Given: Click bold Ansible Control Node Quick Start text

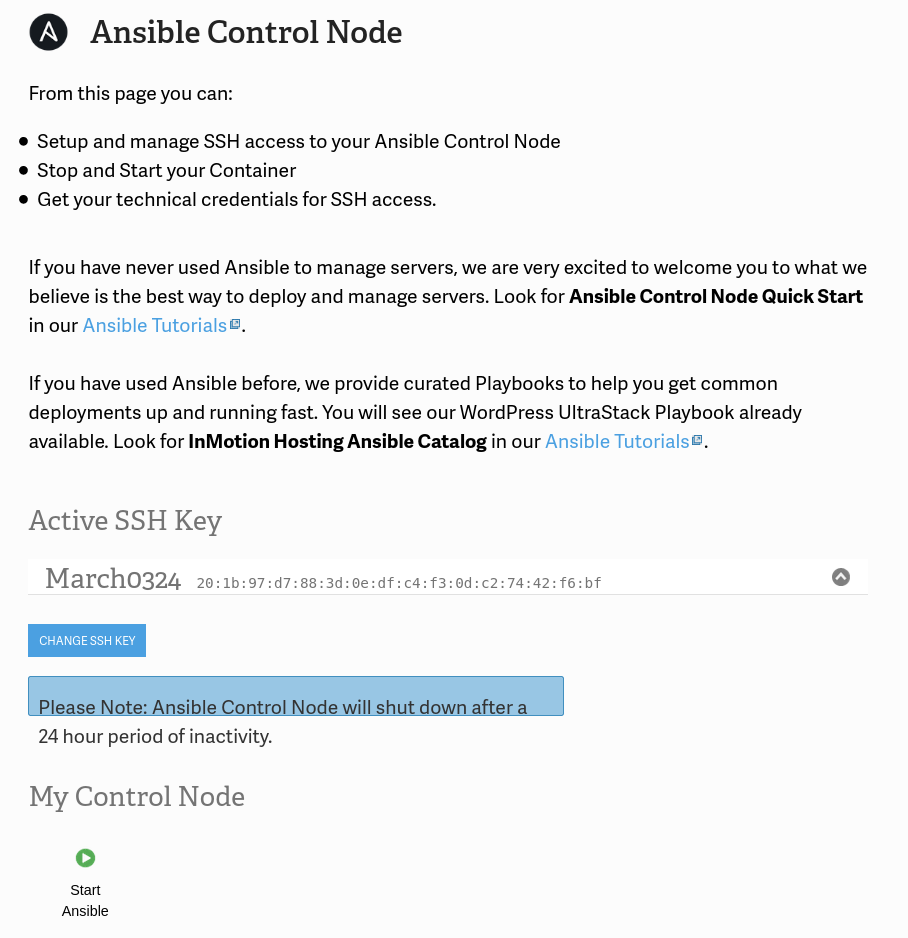Looking at the screenshot, I should point(715,297).
